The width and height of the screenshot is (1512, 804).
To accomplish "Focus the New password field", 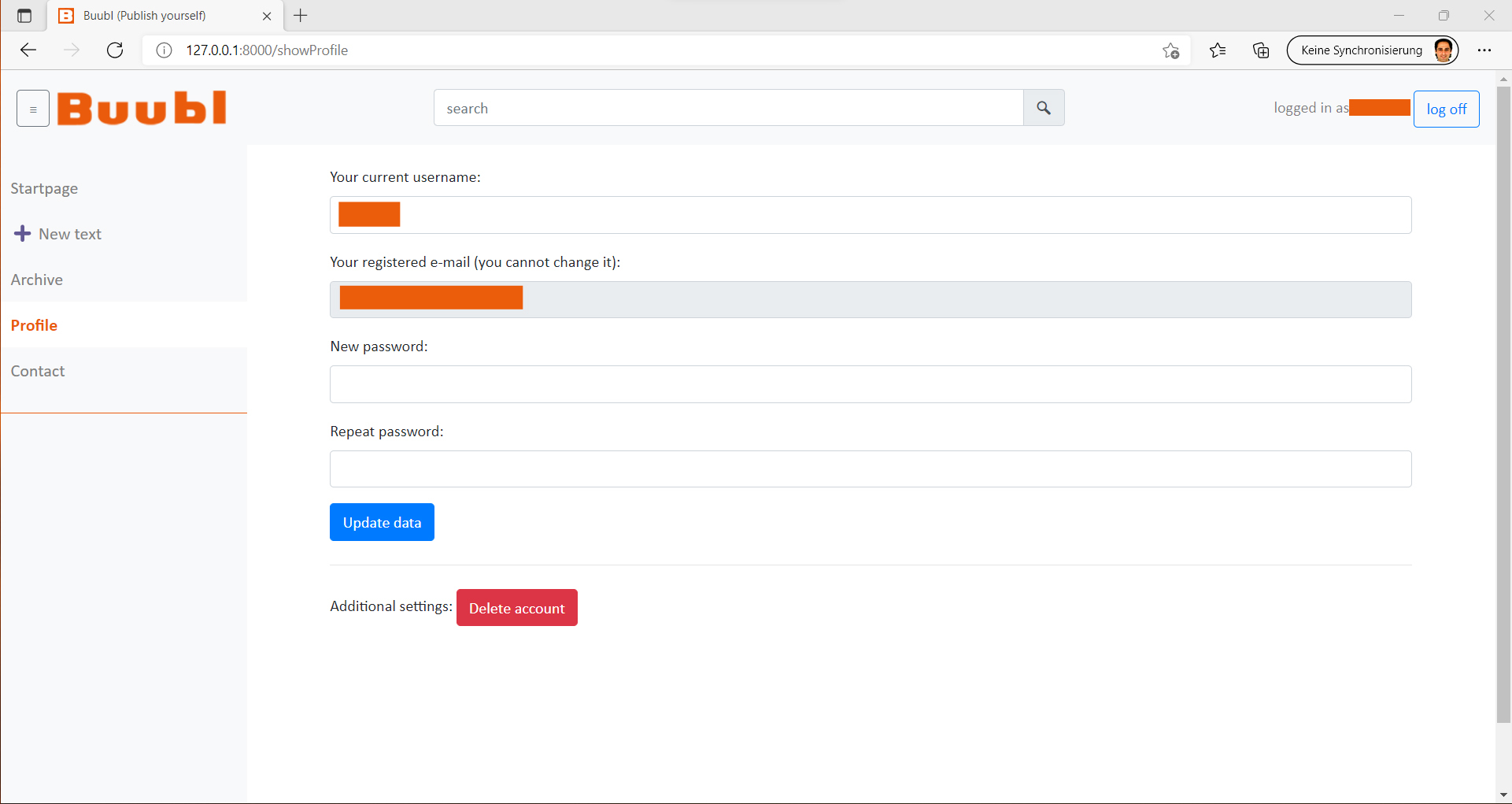I will click(870, 384).
